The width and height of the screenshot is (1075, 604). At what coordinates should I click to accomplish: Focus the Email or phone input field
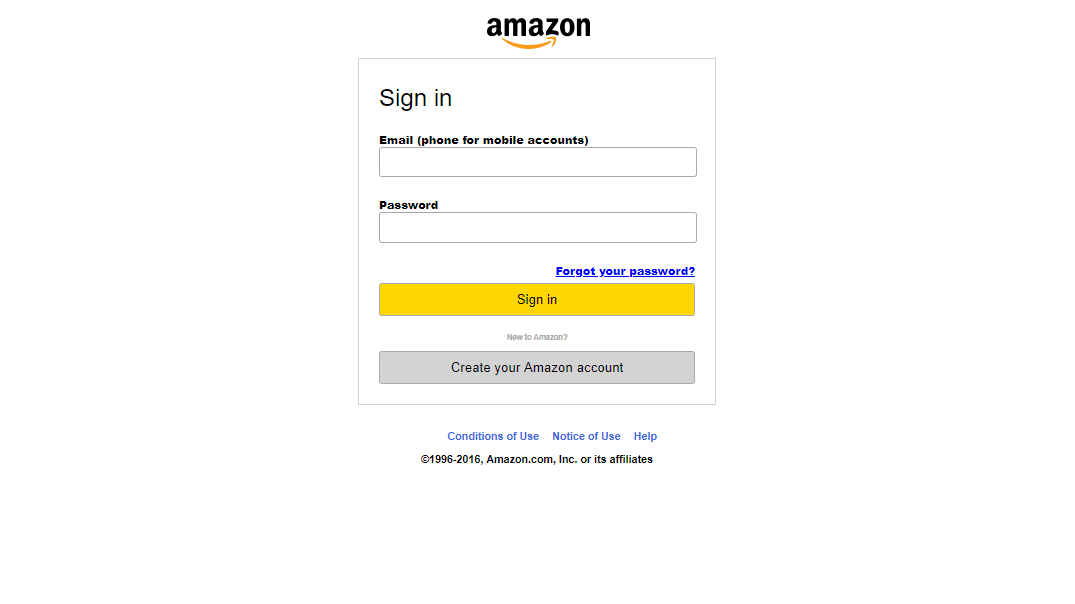pyautogui.click(x=538, y=162)
